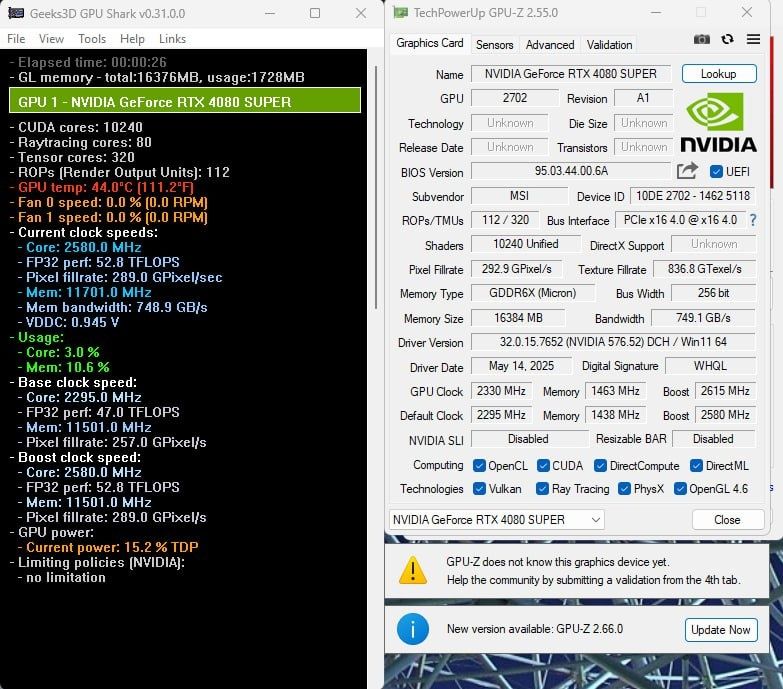Open the File menu in GPU Shark
Screen dimensions: 783x689
click(x=16, y=38)
